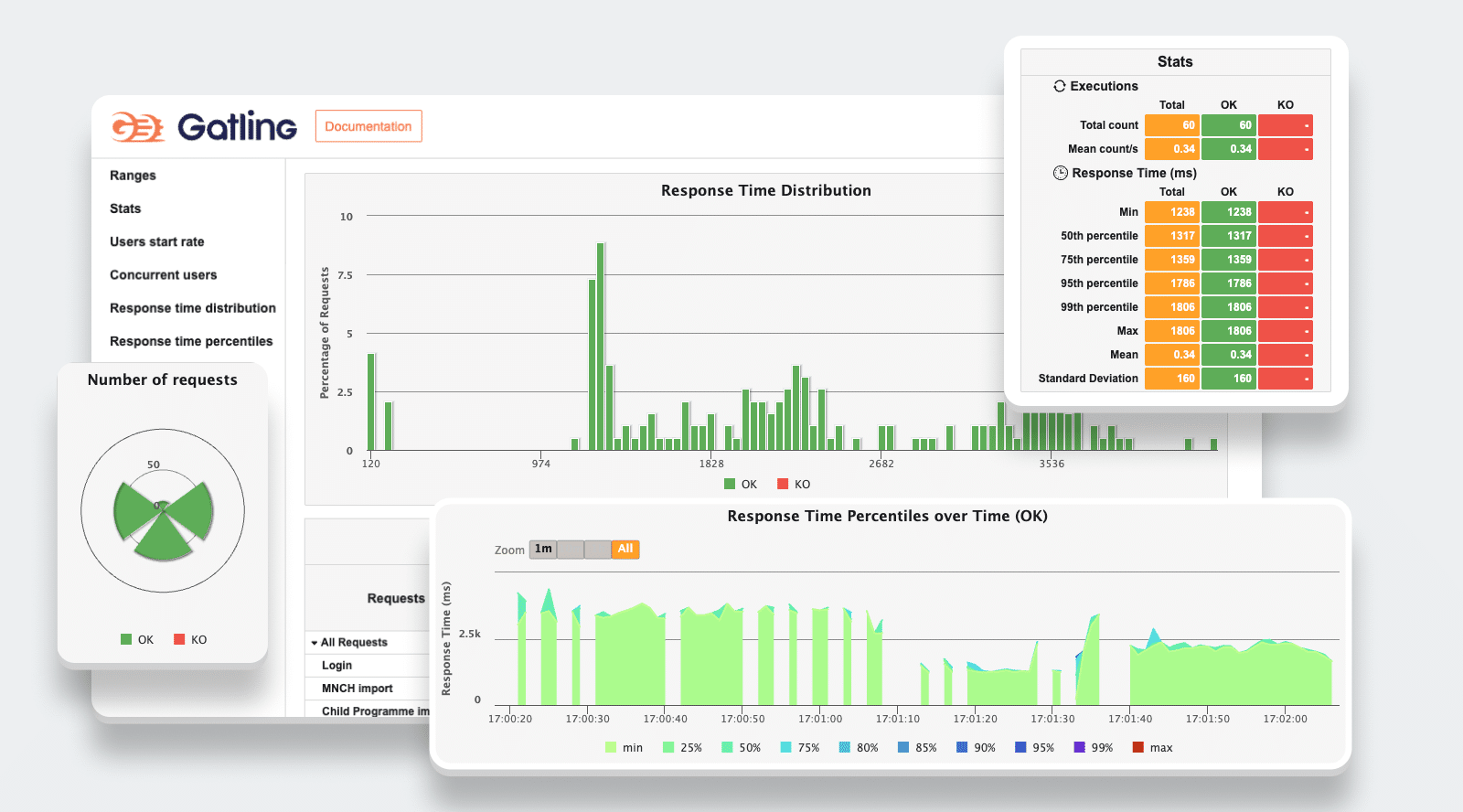Click the 99th percentile KO cell
1463x812 pixels.
point(1286,307)
